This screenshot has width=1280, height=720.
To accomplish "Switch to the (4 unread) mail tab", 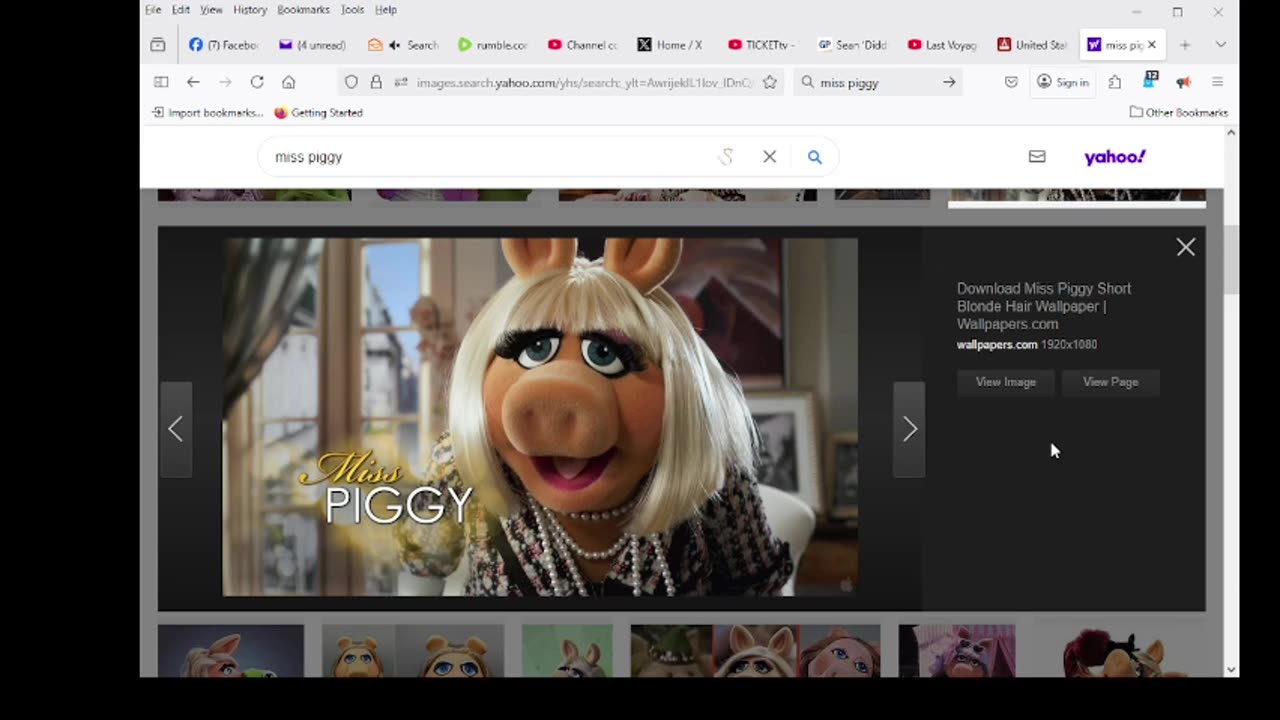I will (313, 45).
